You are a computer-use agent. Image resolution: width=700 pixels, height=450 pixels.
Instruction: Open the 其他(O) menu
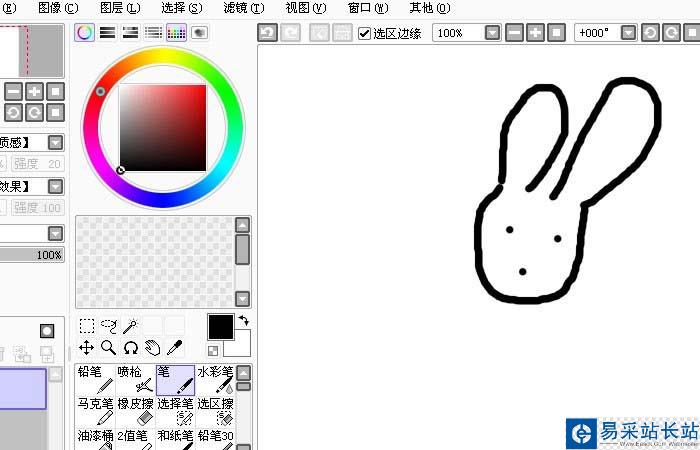click(x=430, y=8)
